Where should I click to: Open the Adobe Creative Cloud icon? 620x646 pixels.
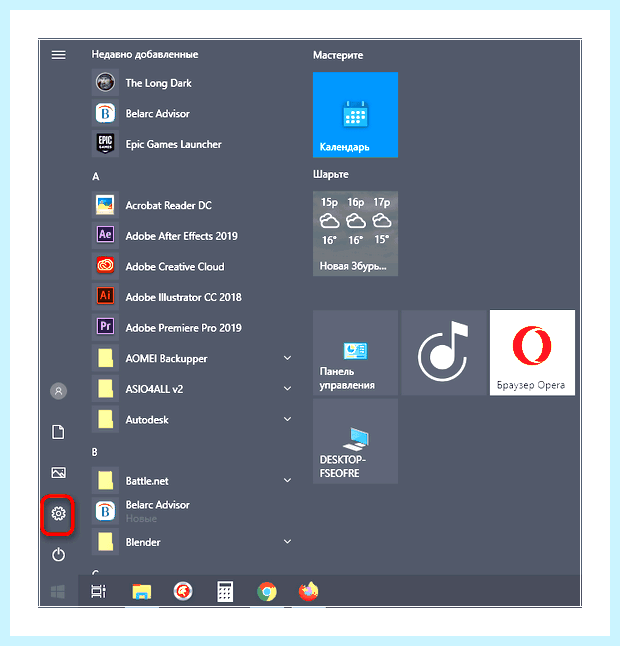(105, 266)
